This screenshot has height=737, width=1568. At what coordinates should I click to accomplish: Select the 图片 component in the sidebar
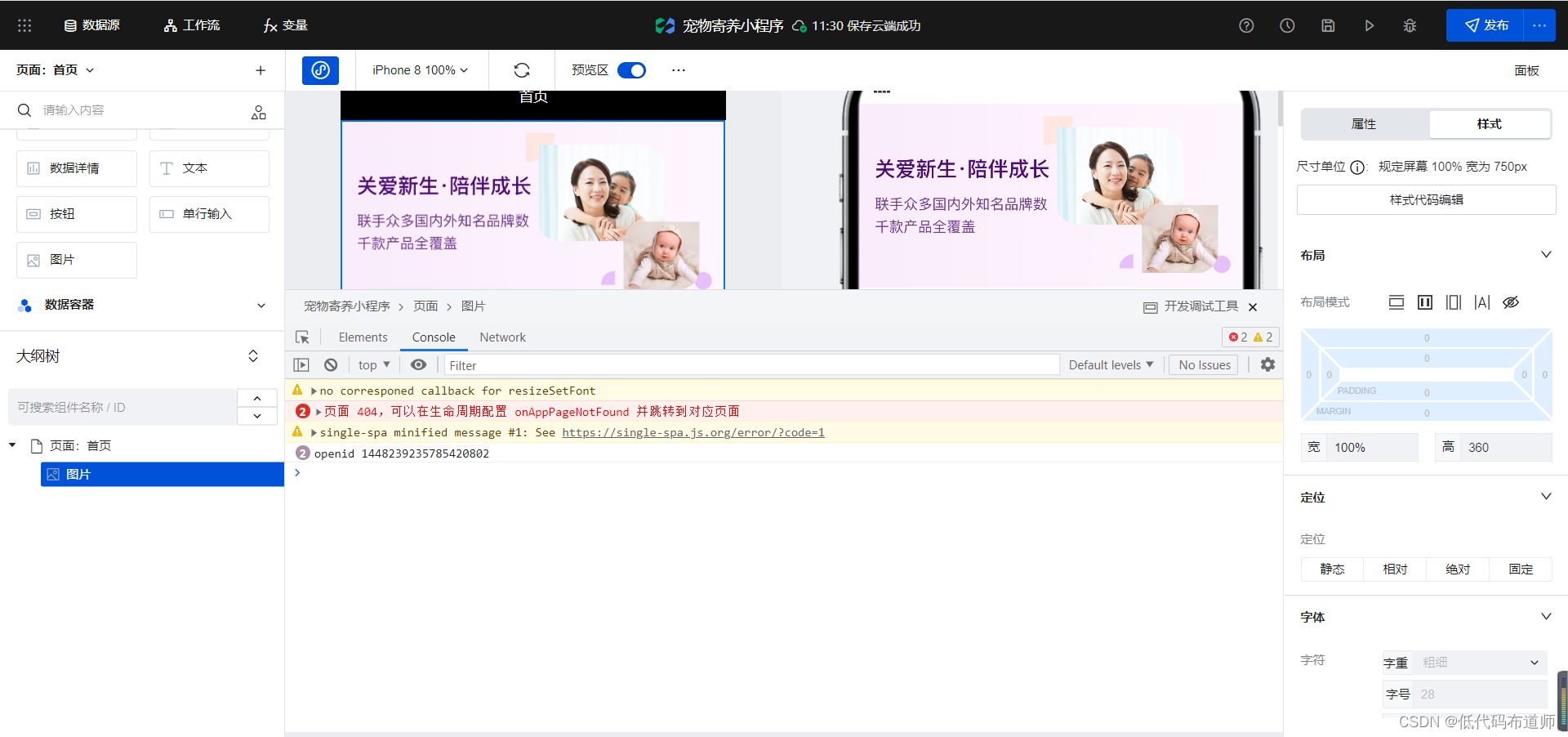click(x=161, y=474)
